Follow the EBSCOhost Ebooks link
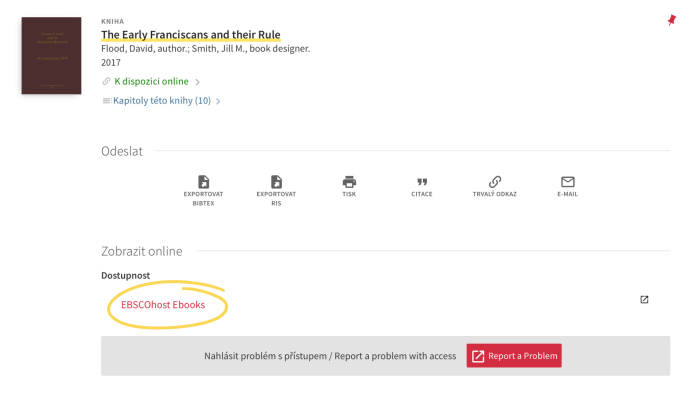Viewport: 700px width, 394px height. click(x=163, y=305)
